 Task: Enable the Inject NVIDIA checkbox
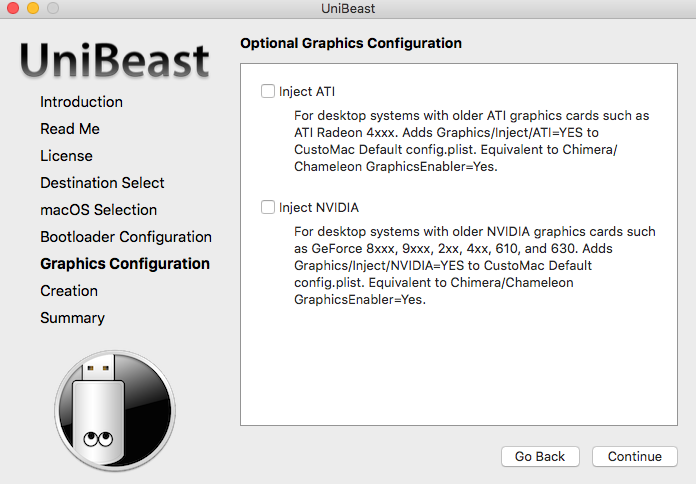tap(268, 207)
